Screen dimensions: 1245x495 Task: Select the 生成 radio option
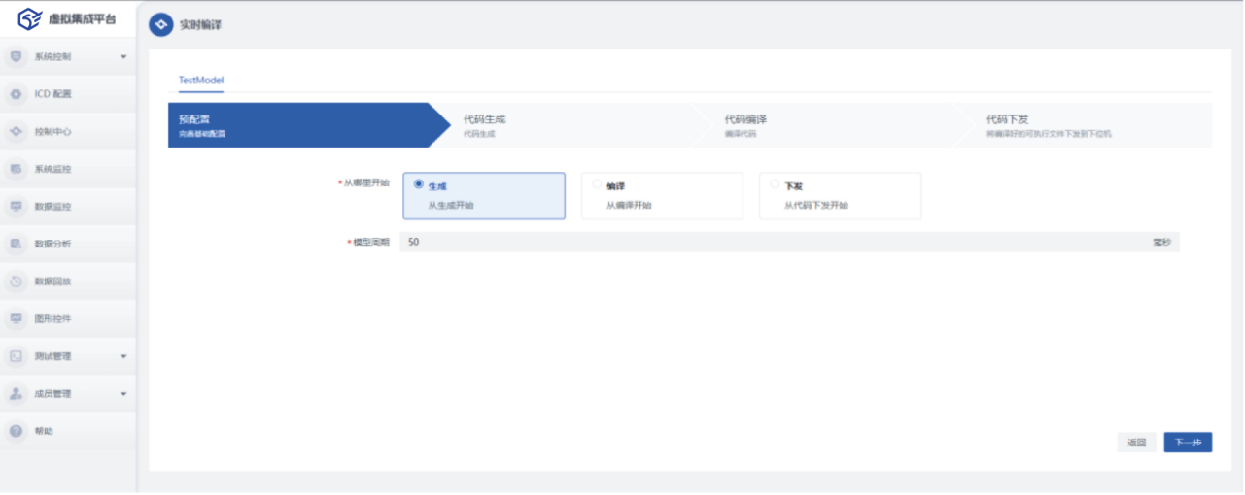click(419, 184)
